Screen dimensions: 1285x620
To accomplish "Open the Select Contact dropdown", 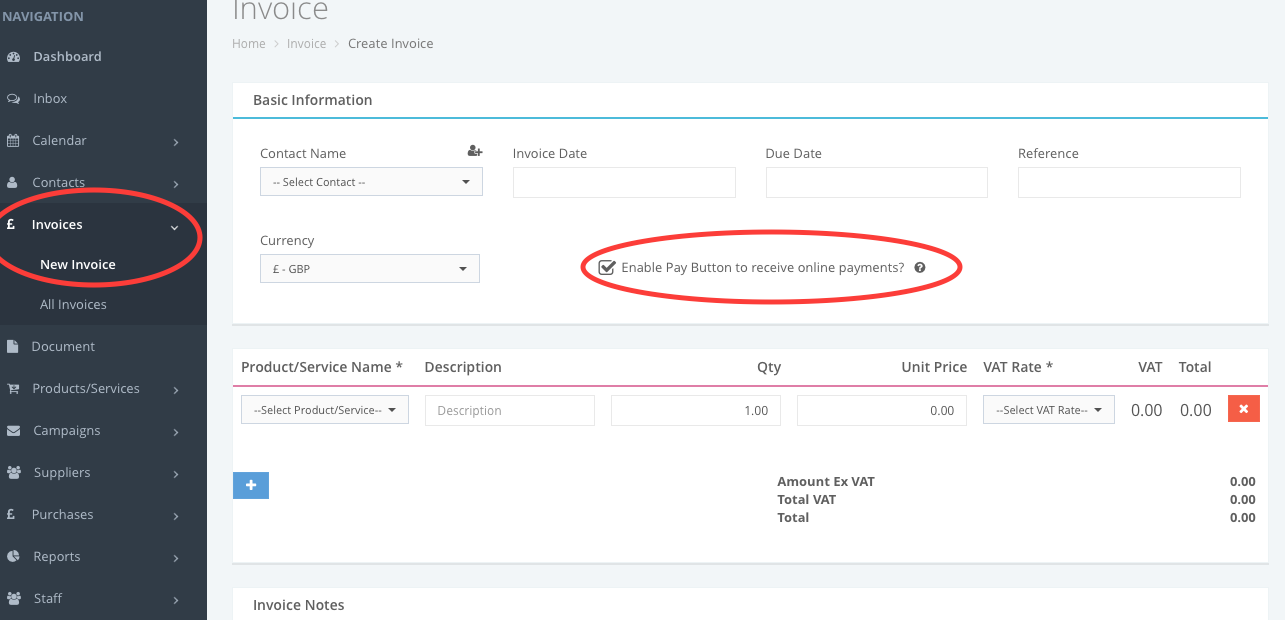I will point(371,182).
